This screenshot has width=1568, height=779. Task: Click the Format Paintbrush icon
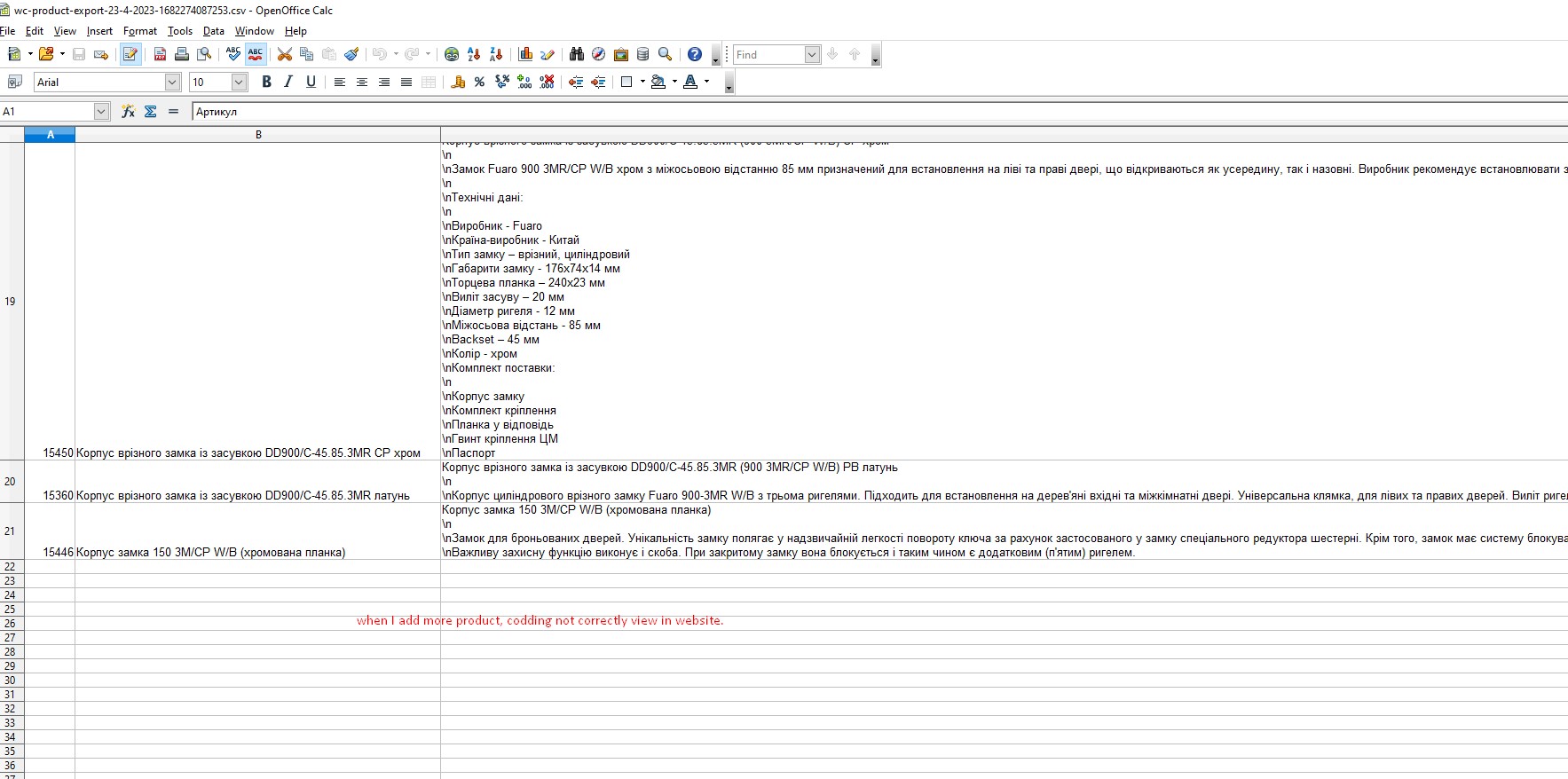351,54
